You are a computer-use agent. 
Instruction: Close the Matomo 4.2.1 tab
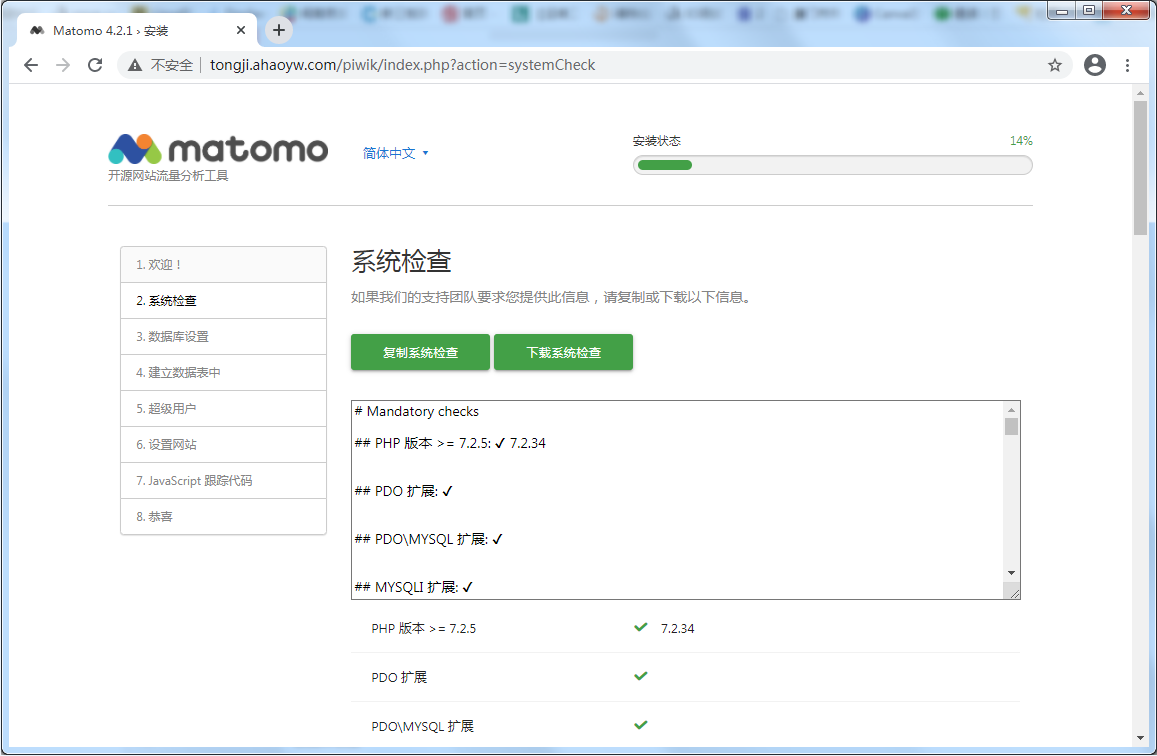coord(241,30)
